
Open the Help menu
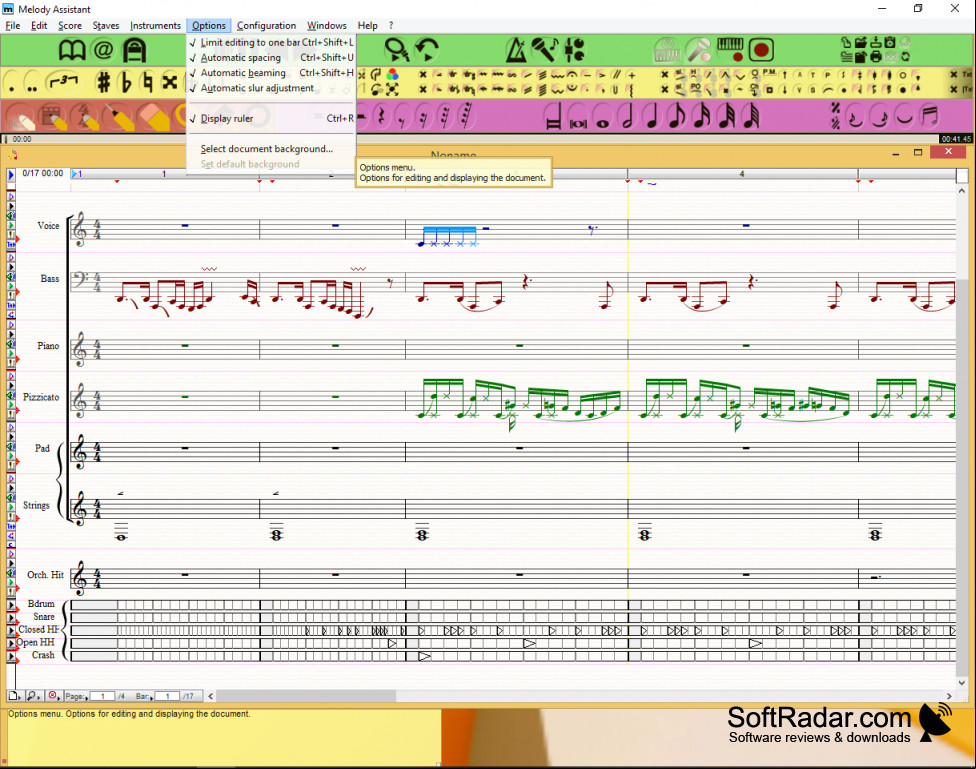367,26
